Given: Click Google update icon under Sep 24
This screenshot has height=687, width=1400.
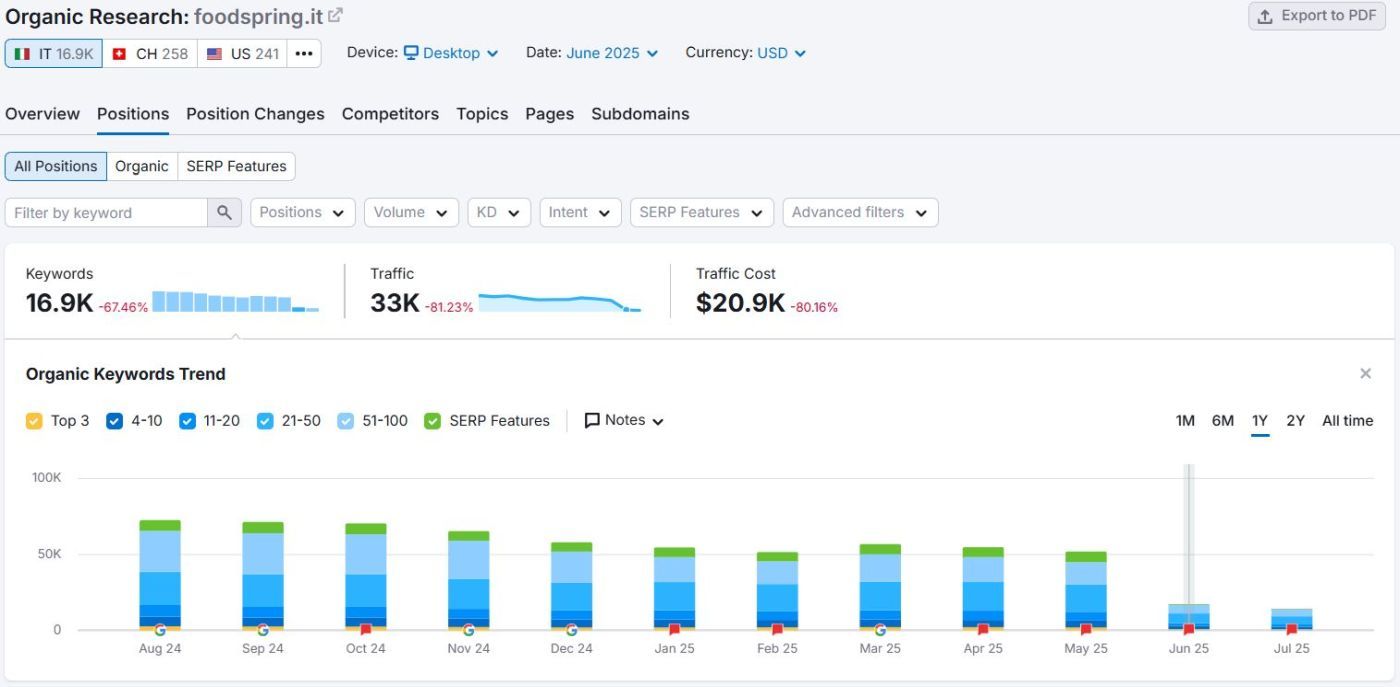Looking at the screenshot, I should point(263,629).
